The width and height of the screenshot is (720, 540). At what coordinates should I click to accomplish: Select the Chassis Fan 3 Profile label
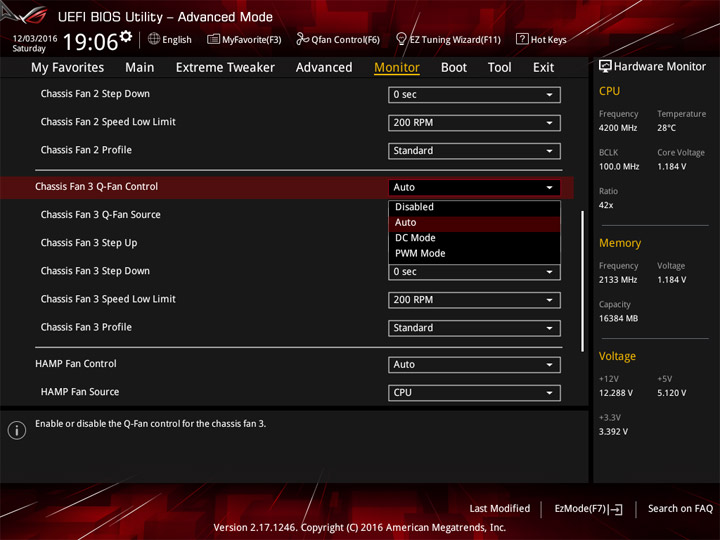(86, 327)
